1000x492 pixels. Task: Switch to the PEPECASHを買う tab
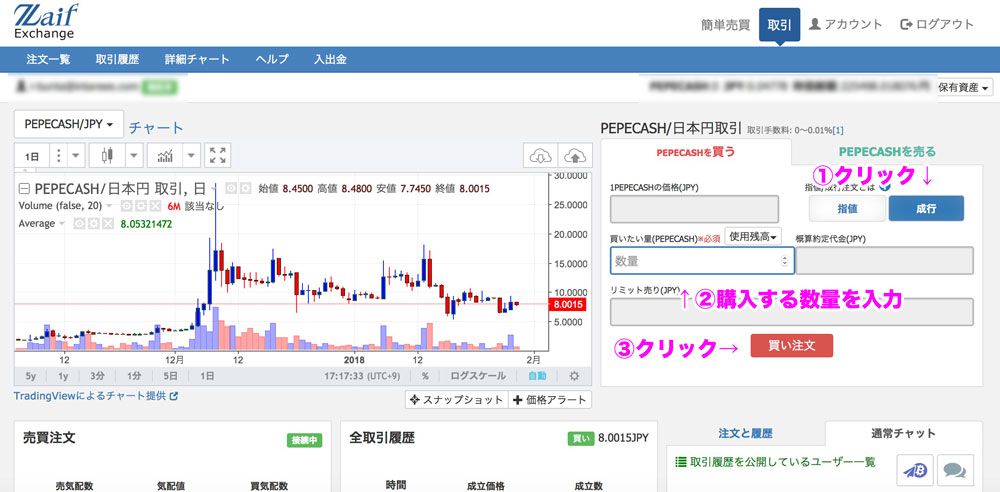click(x=696, y=152)
